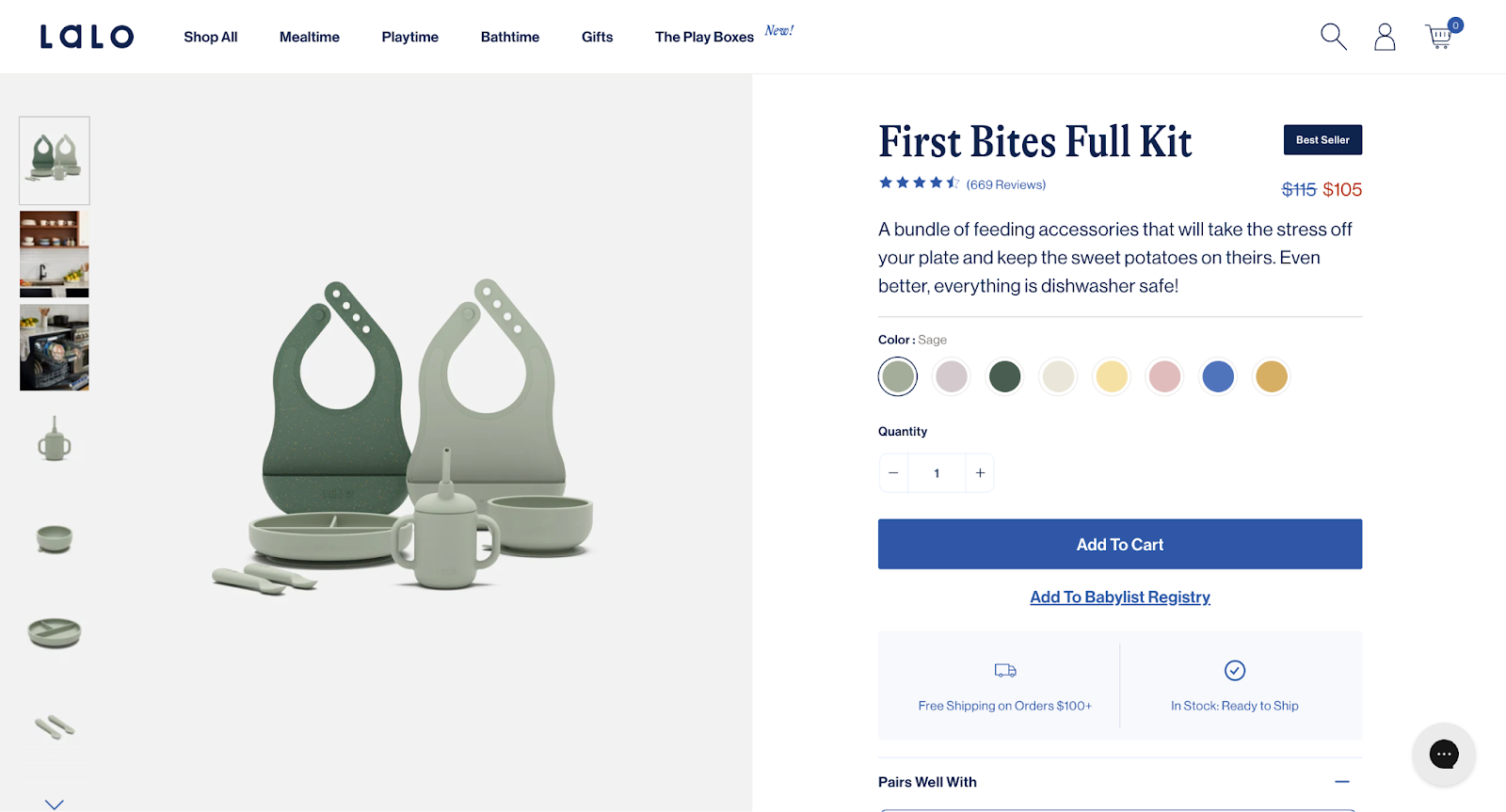This screenshot has width=1506, height=812.
Task: Click the user account icon
Action: (x=1385, y=37)
